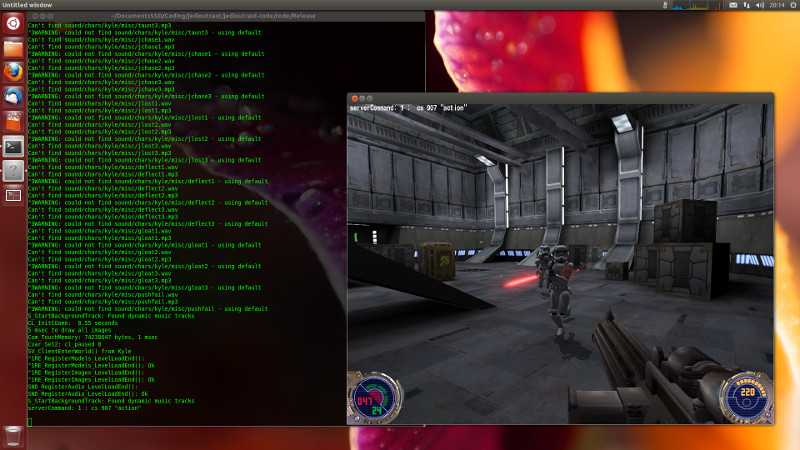
Task: Click 'Untitled window' title in top panel
Action: 27,5
